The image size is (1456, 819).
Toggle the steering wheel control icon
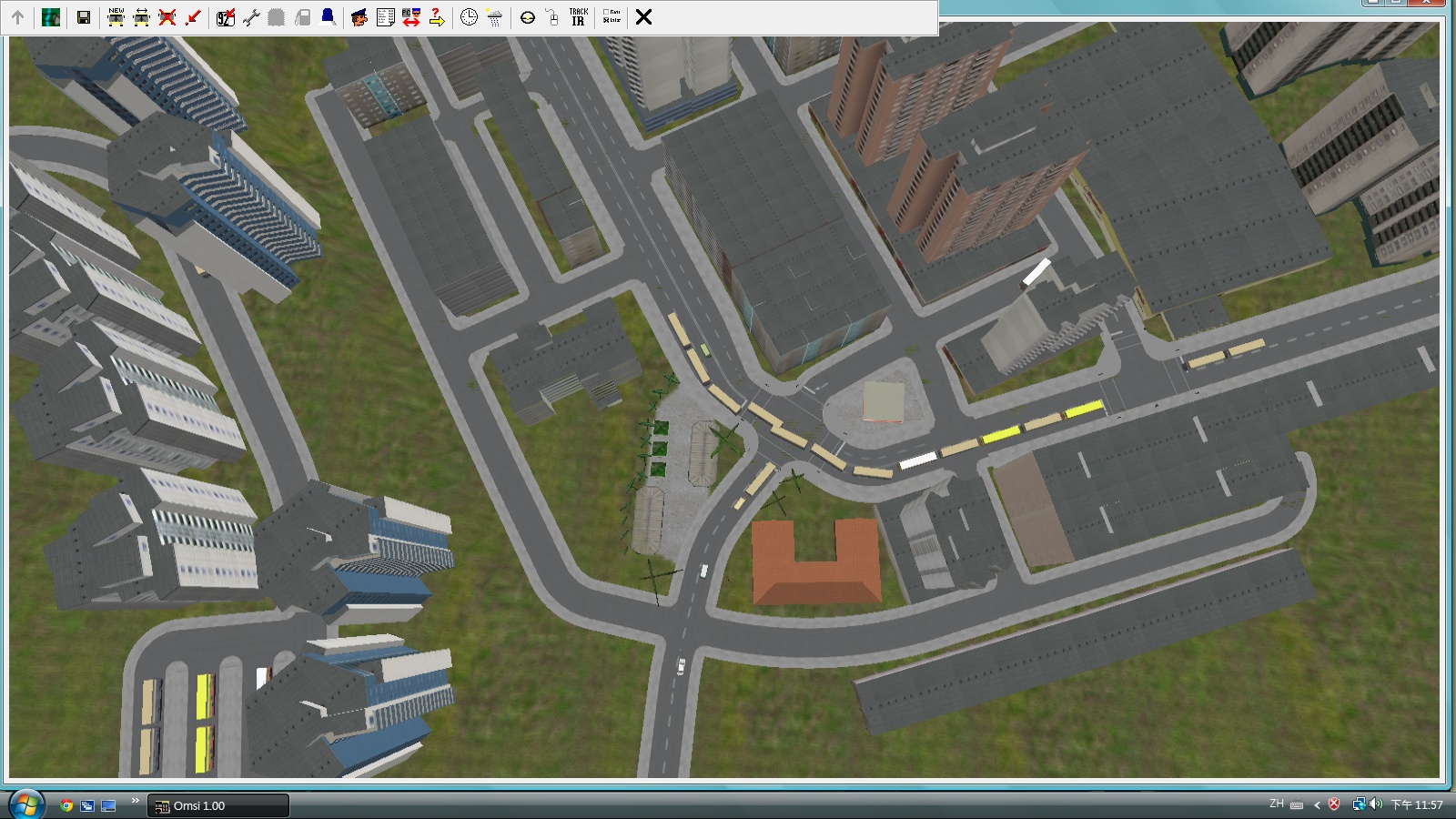(x=527, y=17)
